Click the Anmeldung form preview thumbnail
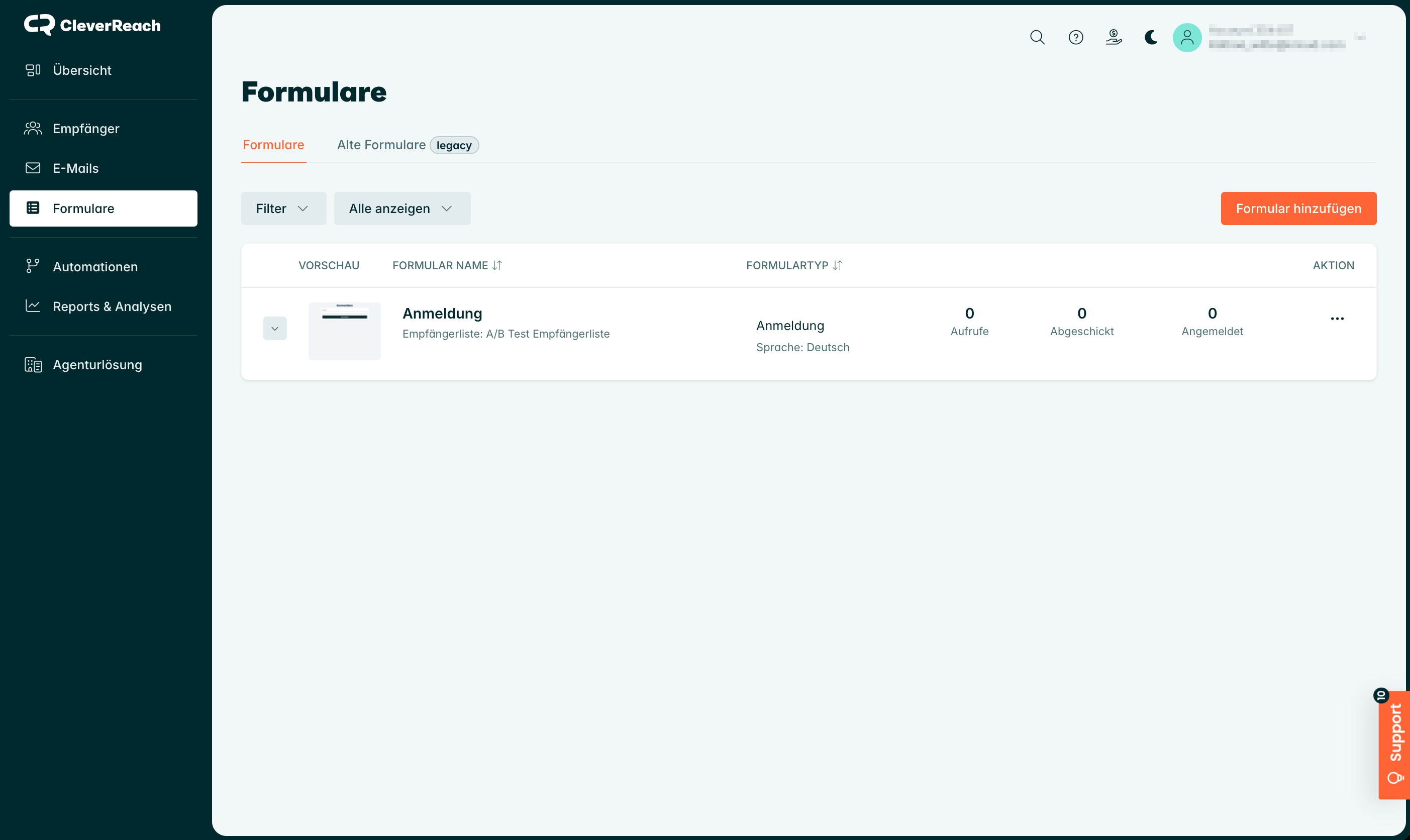 pyautogui.click(x=345, y=331)
